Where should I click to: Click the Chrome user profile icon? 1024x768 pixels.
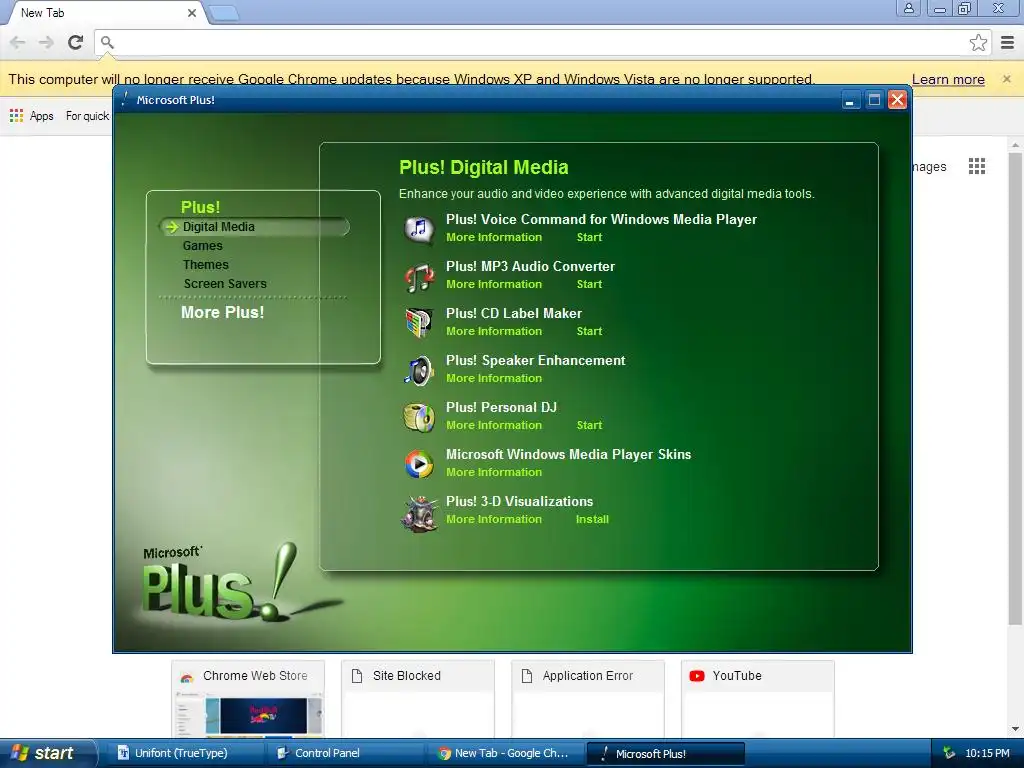click(x=908, y=8)
